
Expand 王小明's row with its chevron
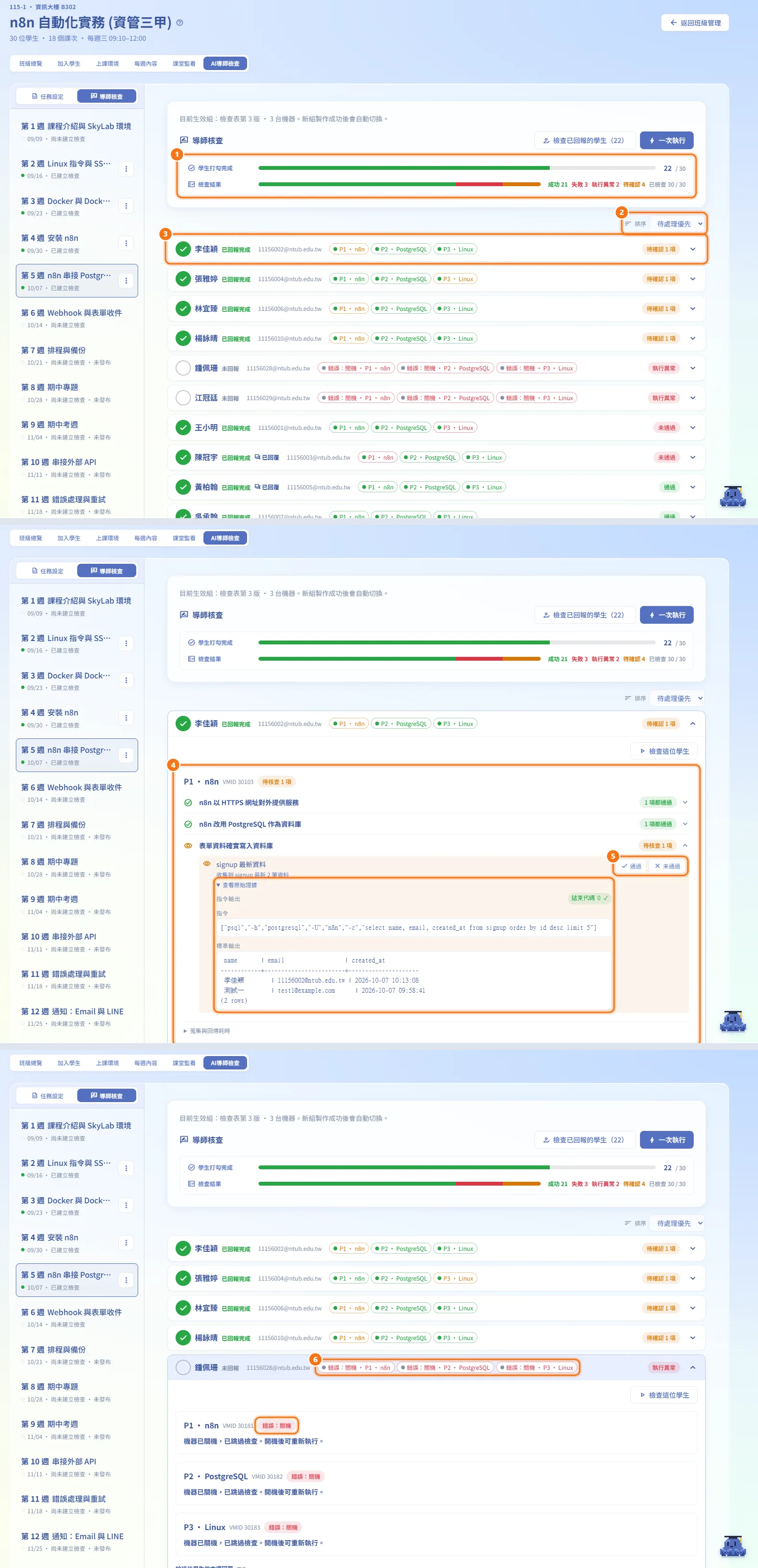pyautogui.click(x=693, y=428)
